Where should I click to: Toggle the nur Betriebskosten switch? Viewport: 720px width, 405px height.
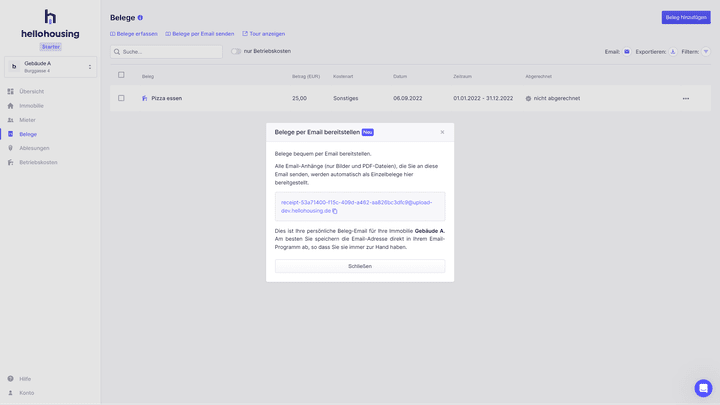click(x=236, y=51)
